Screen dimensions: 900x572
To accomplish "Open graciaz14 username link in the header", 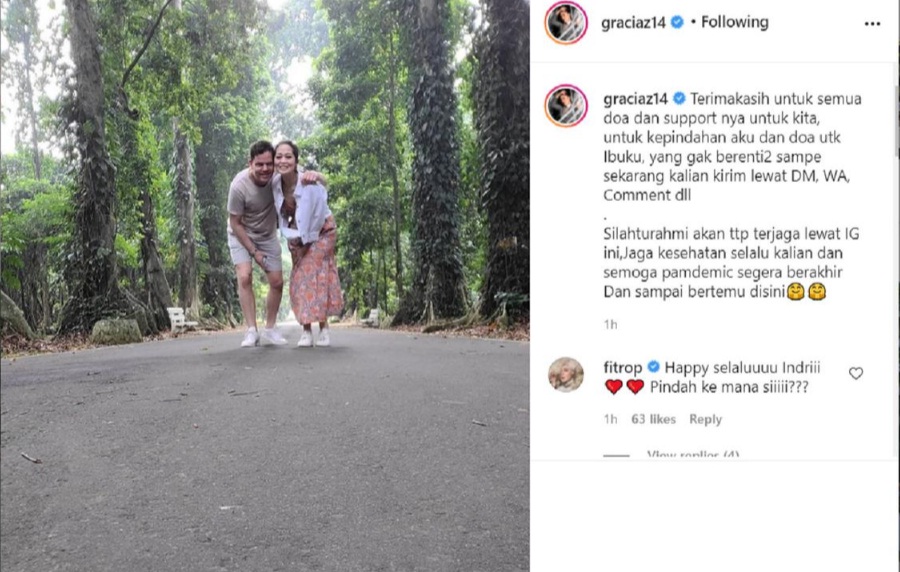I will [633, 22].
